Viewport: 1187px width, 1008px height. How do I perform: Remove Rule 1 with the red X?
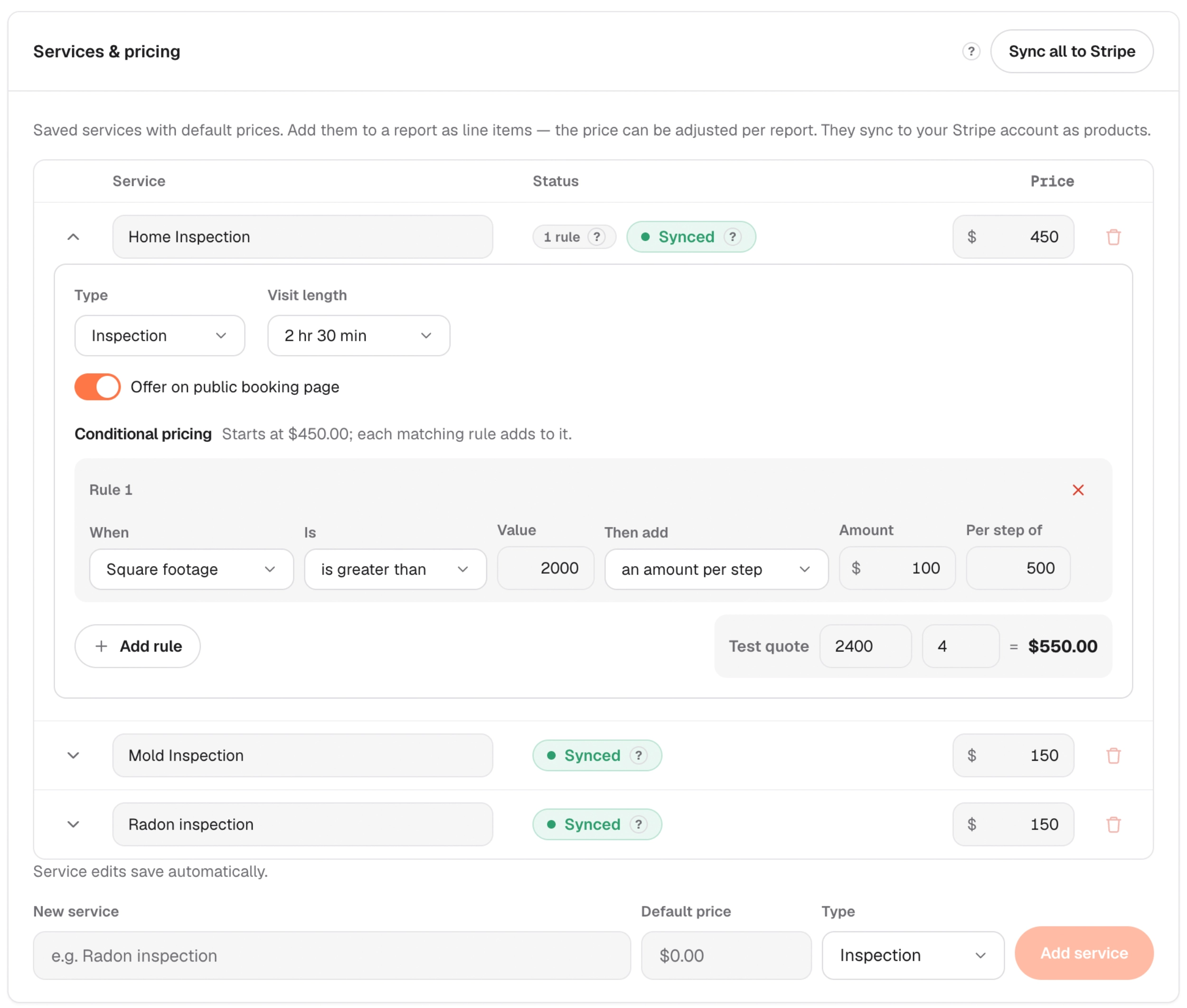pyautogui.click(x=1077, y=490)
